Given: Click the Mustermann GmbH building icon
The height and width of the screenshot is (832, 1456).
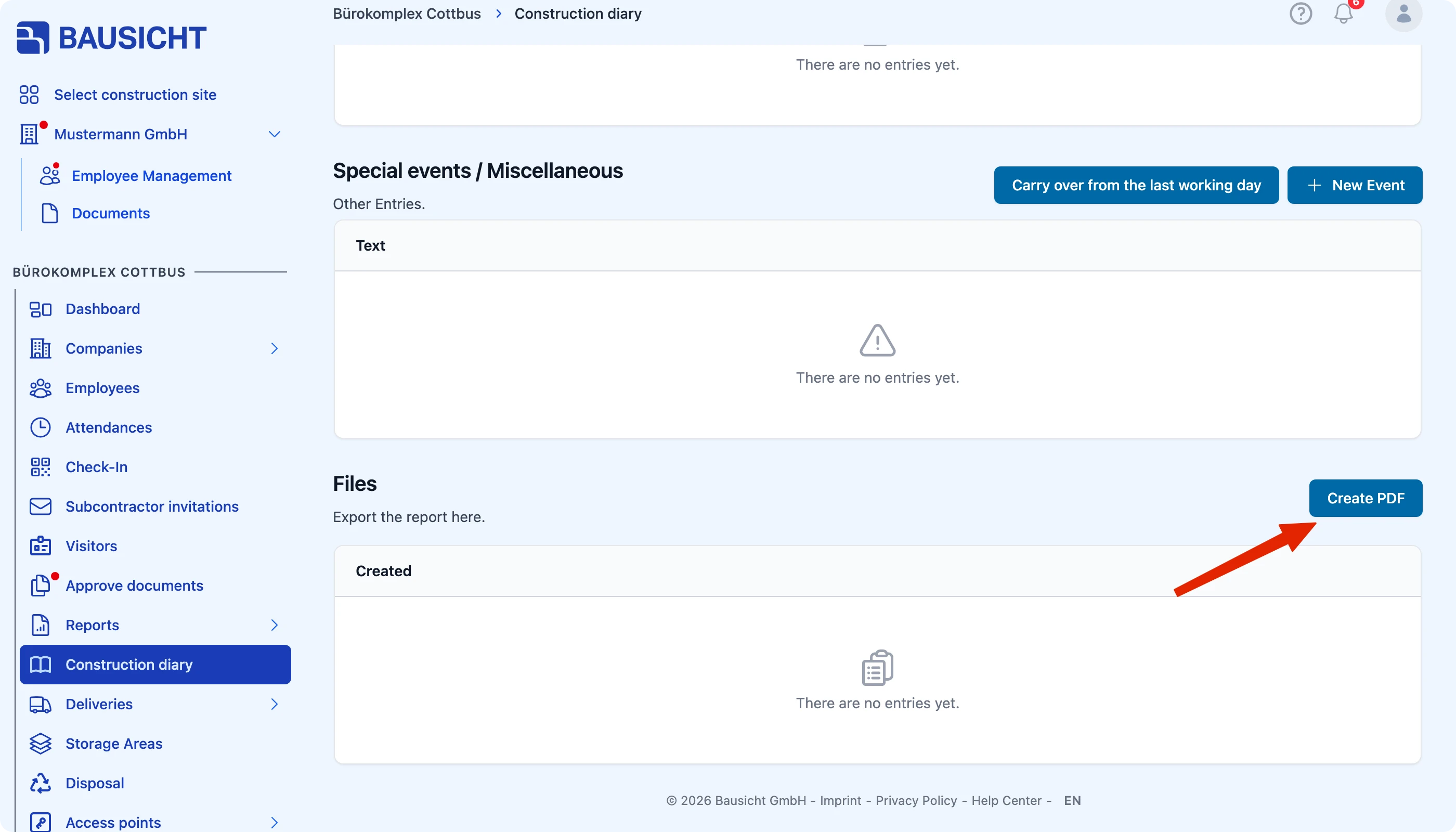Looking at the screenshot, I should click(29, 134).
